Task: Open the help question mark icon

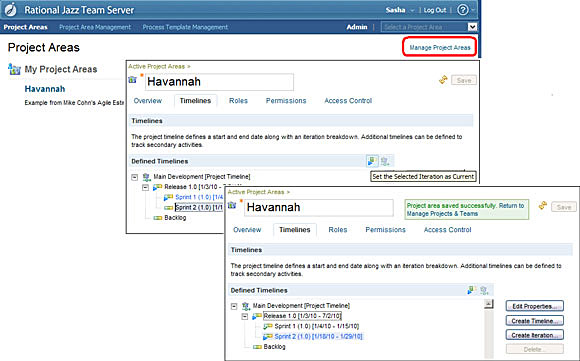Action: 463,10
